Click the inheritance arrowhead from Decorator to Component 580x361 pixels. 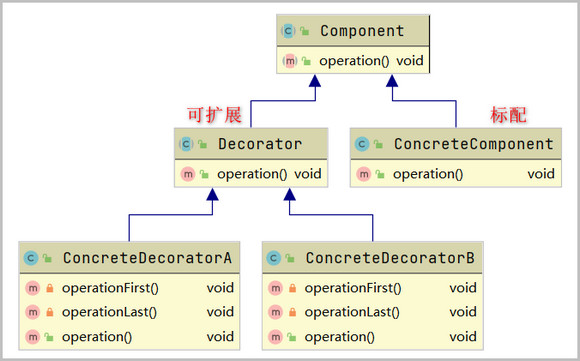315,81
